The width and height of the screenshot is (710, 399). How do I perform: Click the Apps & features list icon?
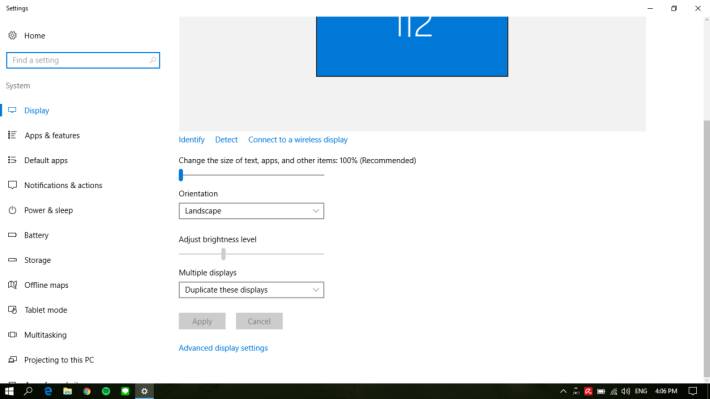tap(12, 135)
